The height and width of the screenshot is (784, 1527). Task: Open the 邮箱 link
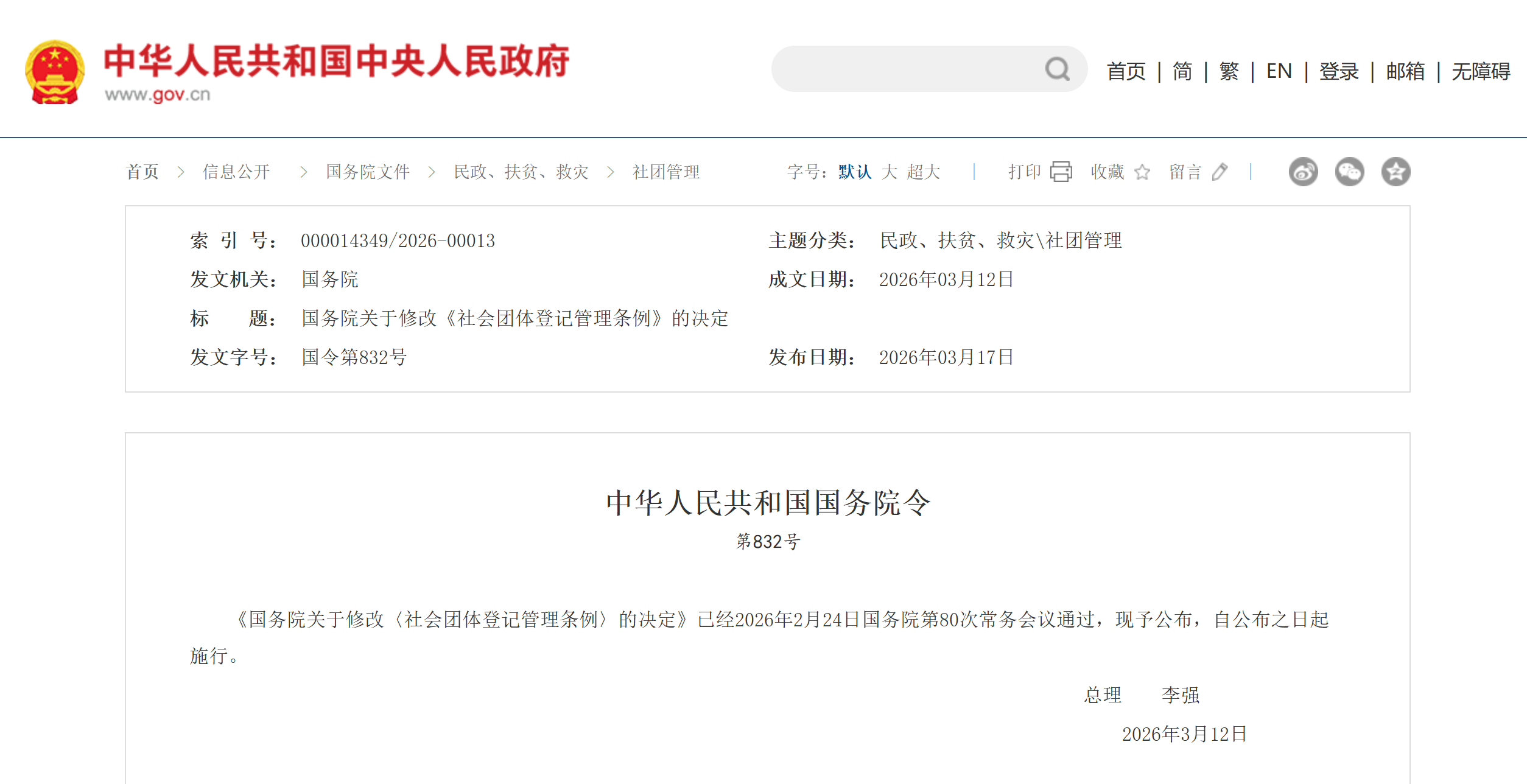[x=1405, y=71]
